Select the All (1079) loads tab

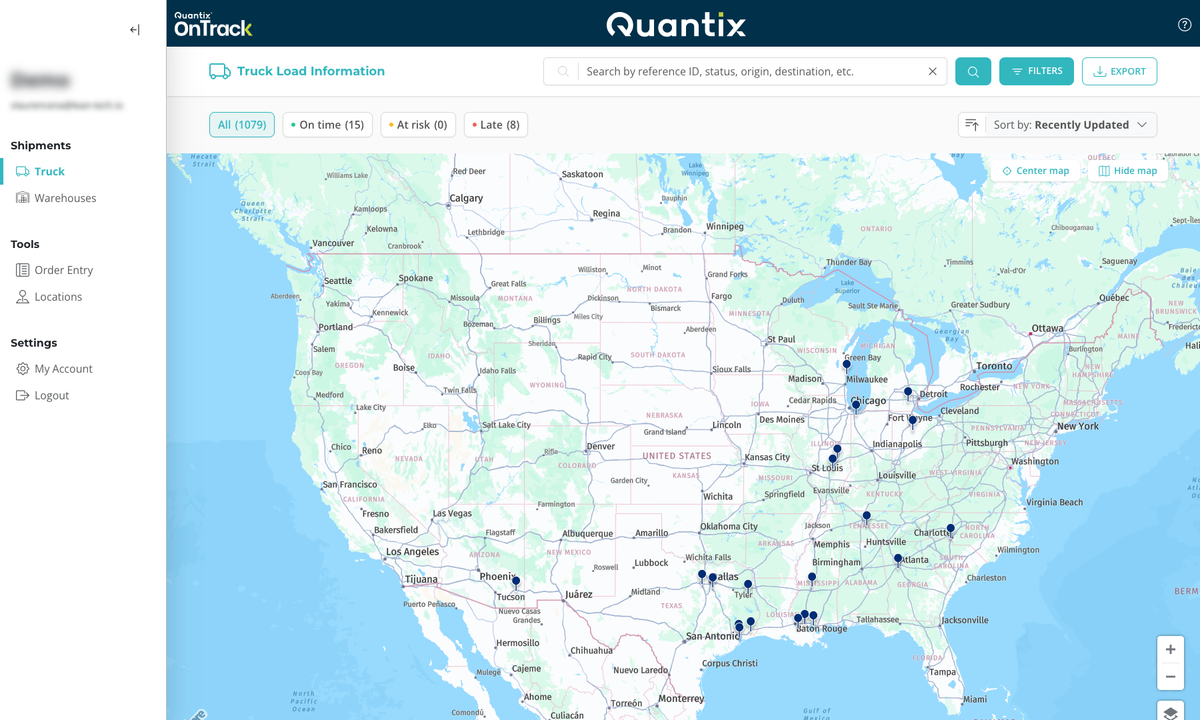pos(241,124)
